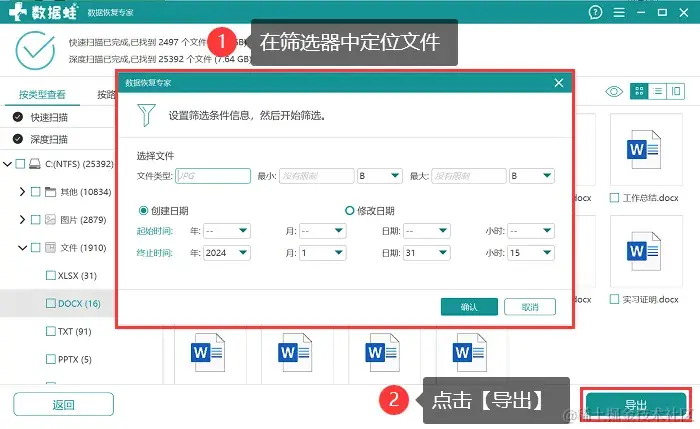700x429 pixels.
Task: Click the C:(NTFS) drive icon
Action: [x=35, y=164]
